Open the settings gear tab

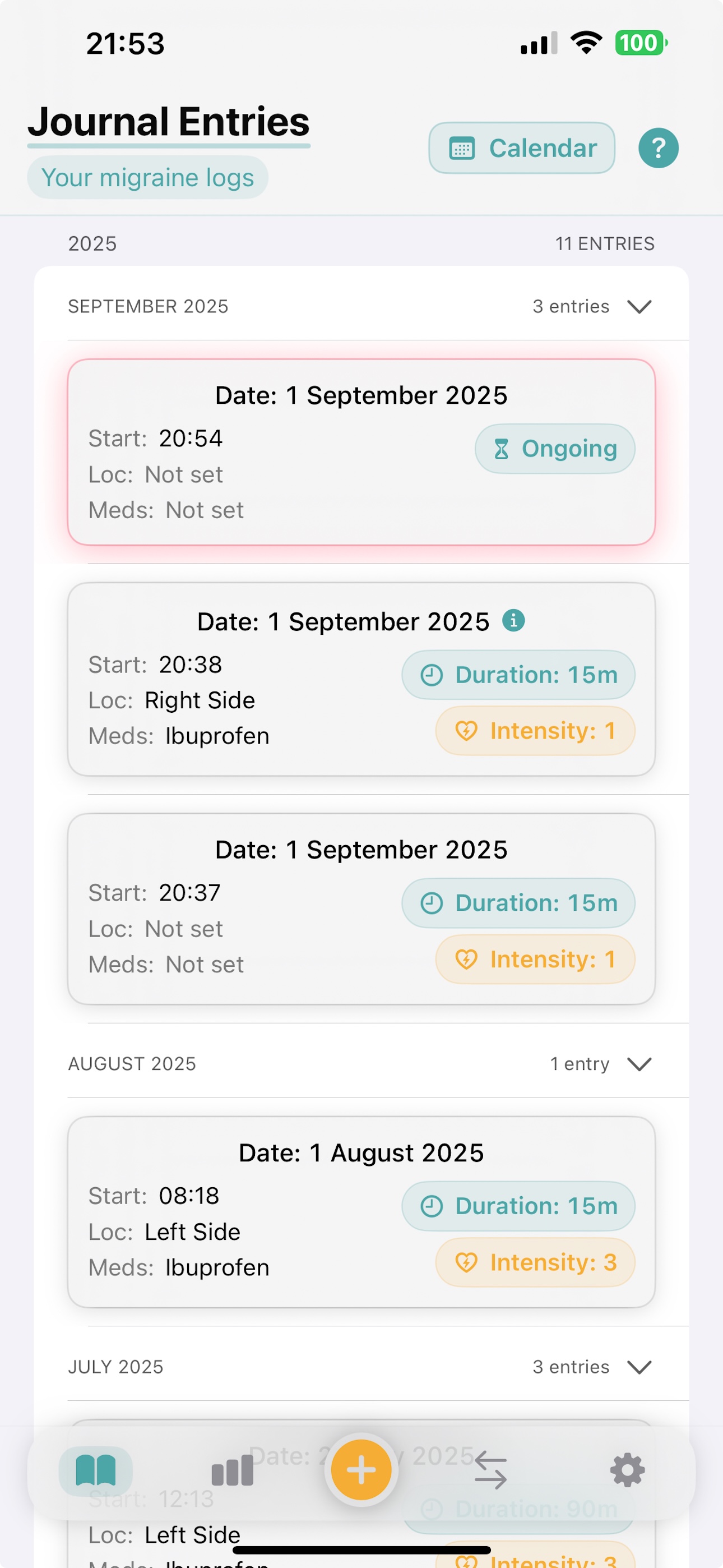tap(627, 1470)
